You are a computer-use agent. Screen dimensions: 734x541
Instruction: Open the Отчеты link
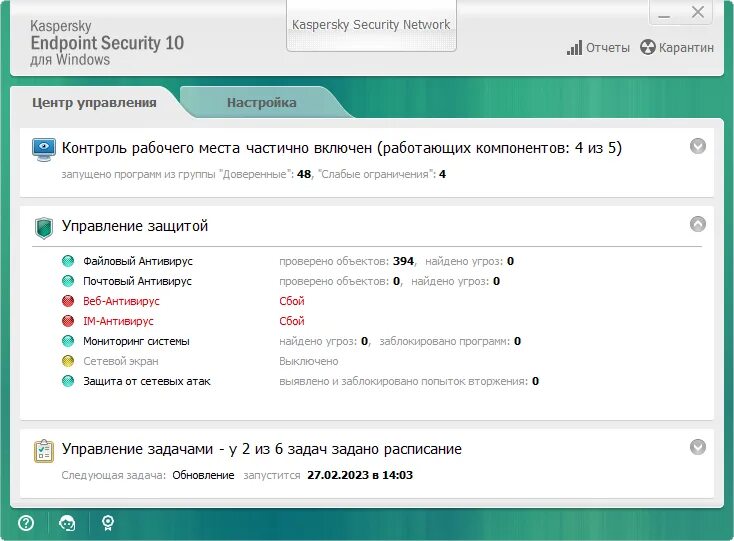pyautogui.click(x=608, y=48)
